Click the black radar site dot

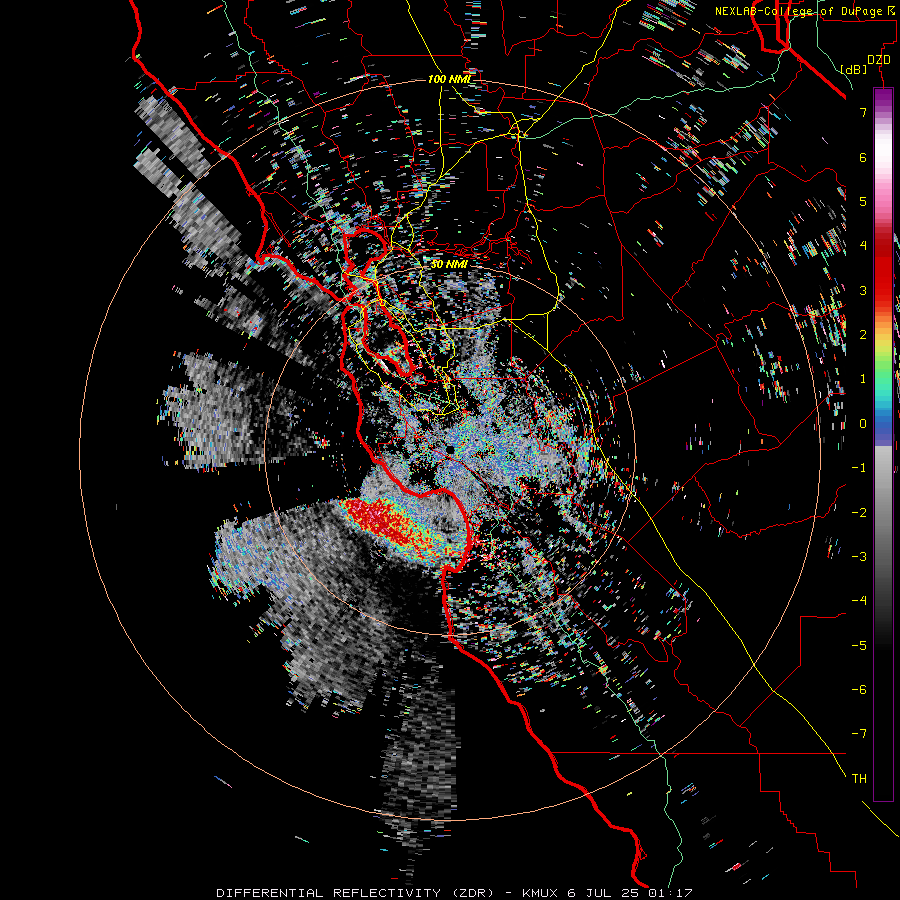[x=451, y=449]
